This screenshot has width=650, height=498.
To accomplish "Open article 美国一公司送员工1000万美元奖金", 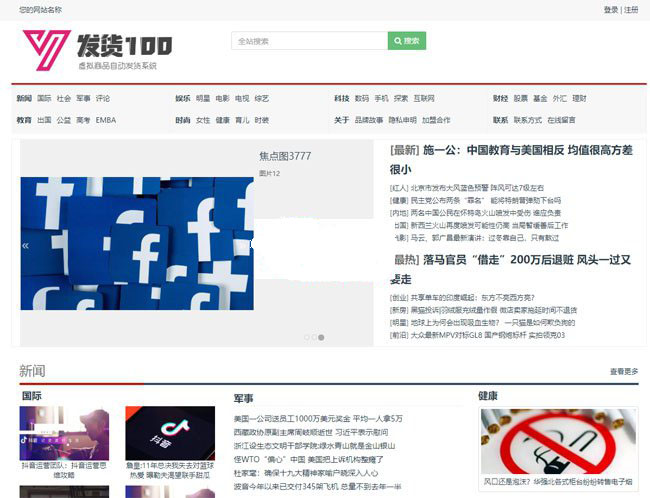I will point(318,419).
